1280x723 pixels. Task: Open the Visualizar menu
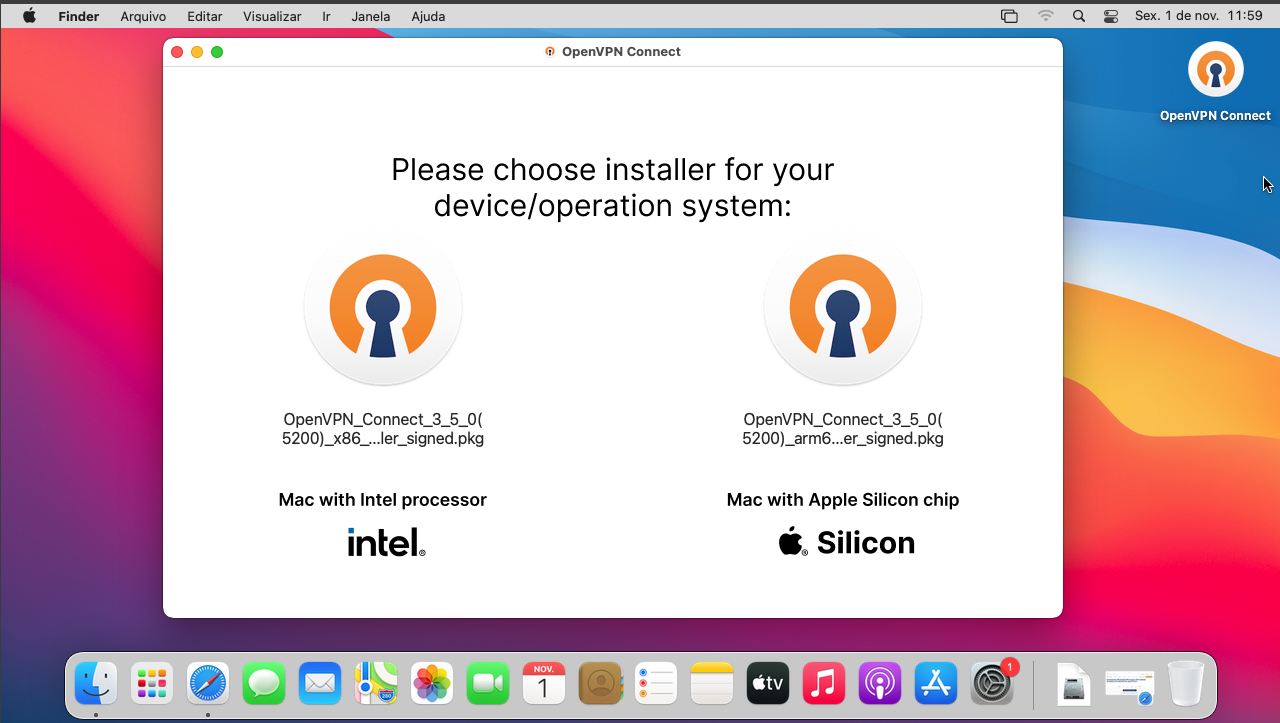coord(272,16)
